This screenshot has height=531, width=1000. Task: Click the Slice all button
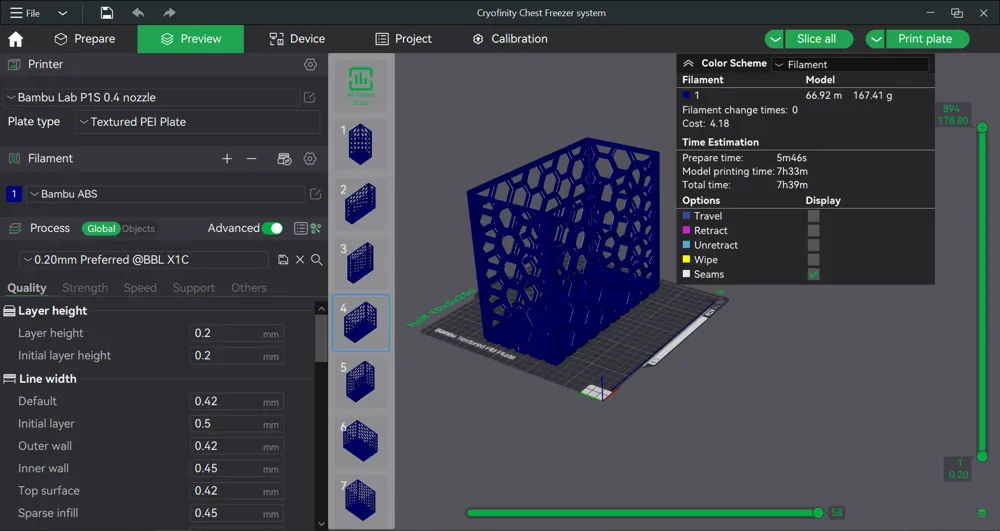819,39
